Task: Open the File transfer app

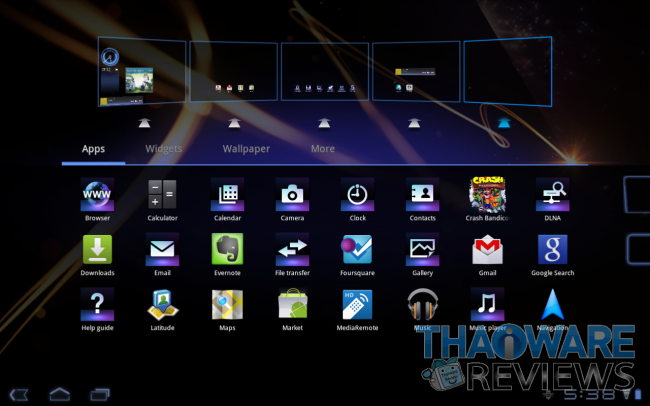Action: pos(292,255)
